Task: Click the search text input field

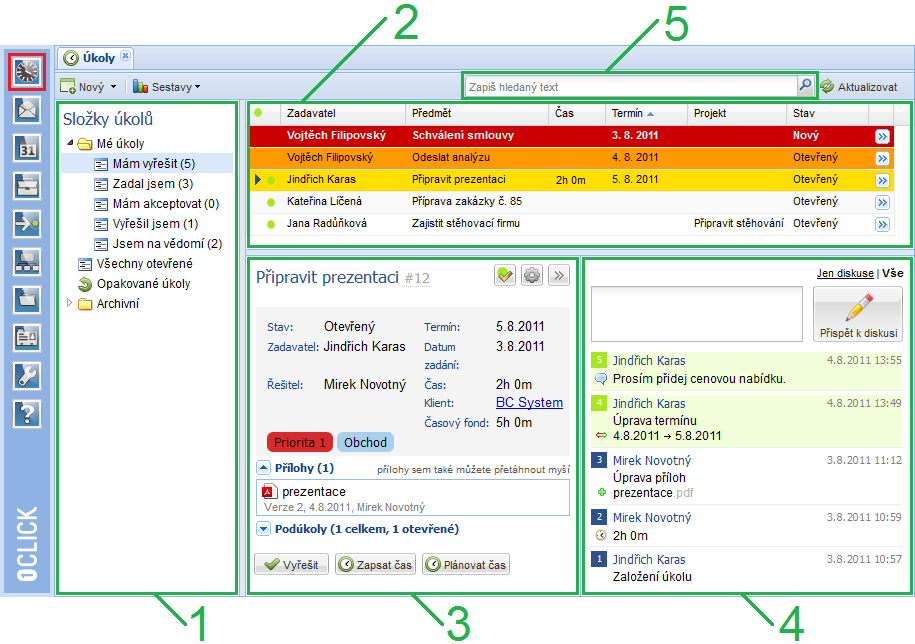Action: pyautogui.click(x=630, y=87)
